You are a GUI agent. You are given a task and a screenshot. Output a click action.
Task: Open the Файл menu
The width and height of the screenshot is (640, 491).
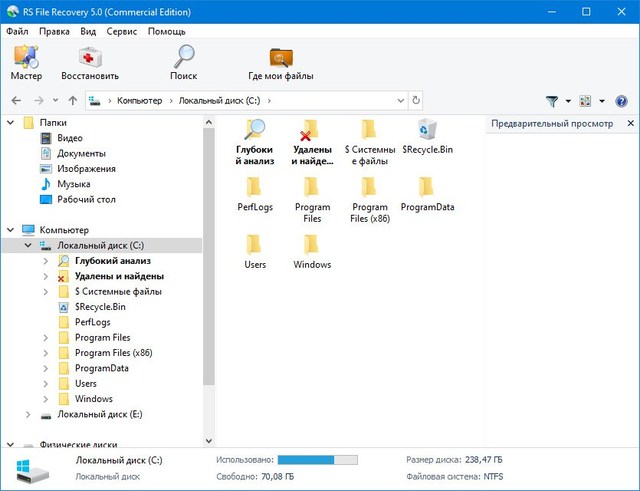[17, 31]
